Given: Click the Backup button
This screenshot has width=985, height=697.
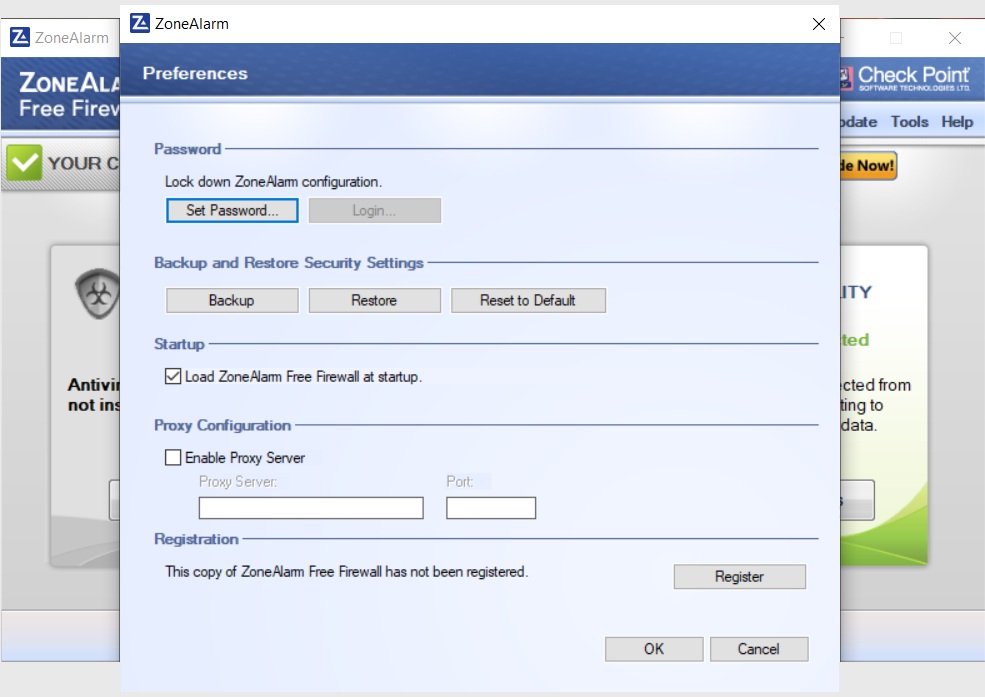Looking at the screenshot, I should (x=232, y=300).
